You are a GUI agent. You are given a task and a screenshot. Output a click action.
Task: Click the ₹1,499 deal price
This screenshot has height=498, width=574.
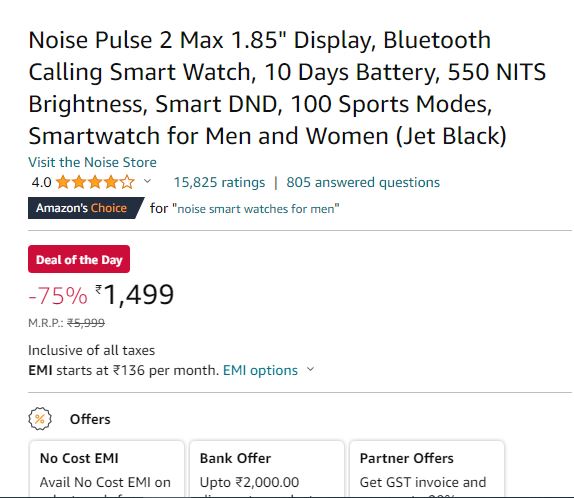[x=134, y=295]
